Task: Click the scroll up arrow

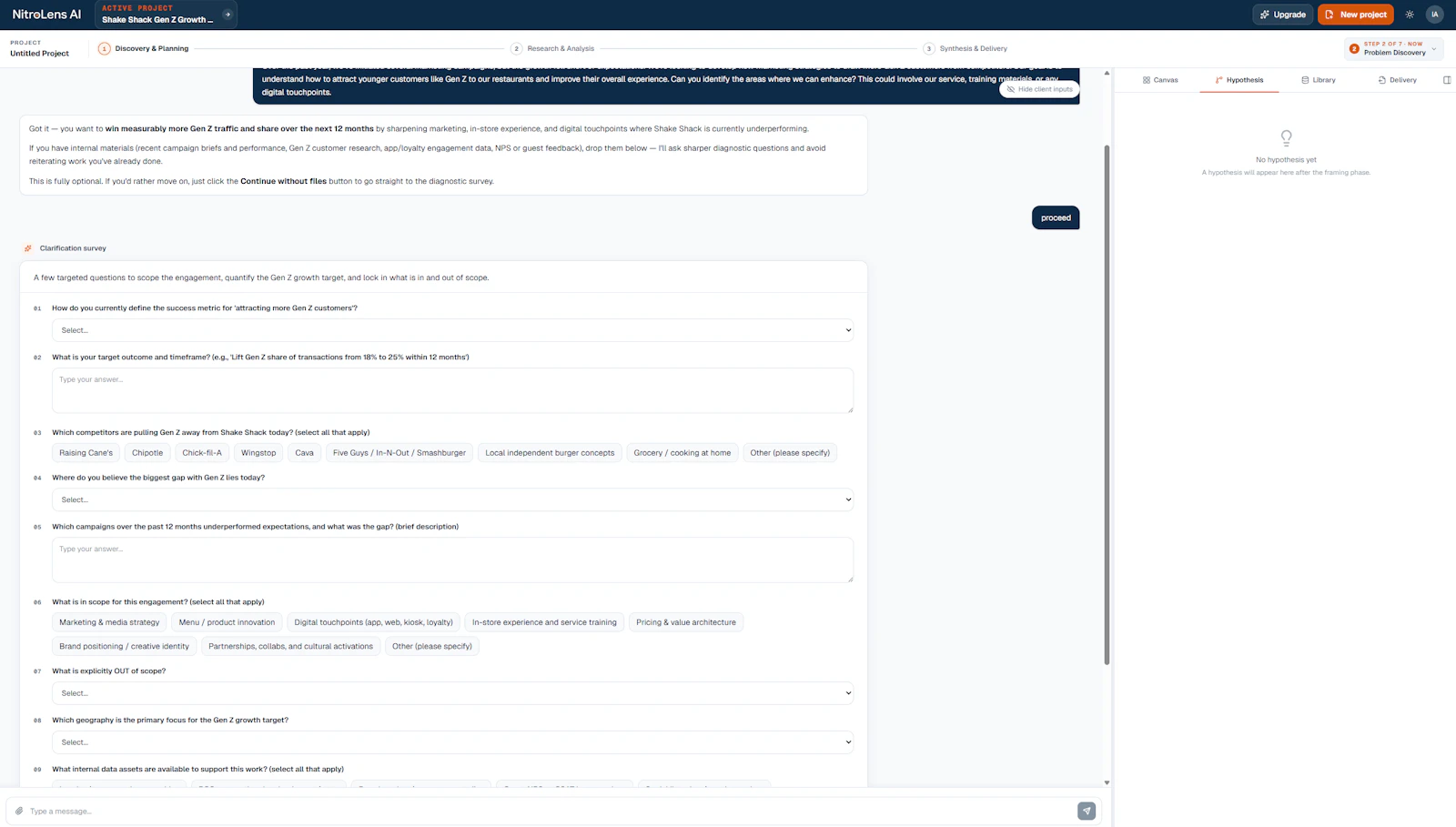Action: click(x=1107, y=73)
